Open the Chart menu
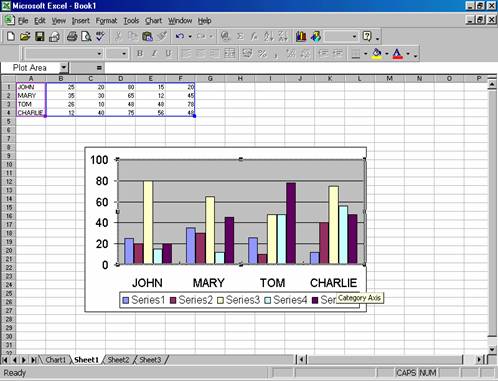The image size is (498, 381). (153, 21)
